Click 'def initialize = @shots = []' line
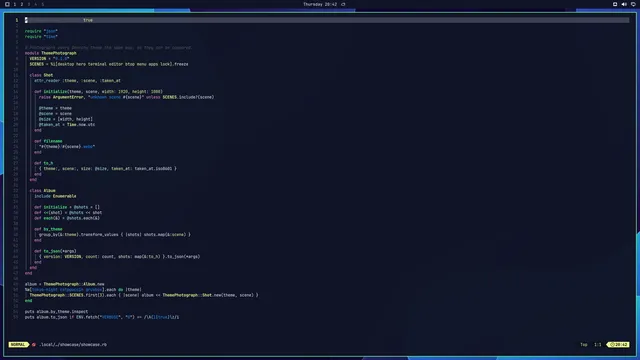640x360 pixels. (x=67, y=207)
